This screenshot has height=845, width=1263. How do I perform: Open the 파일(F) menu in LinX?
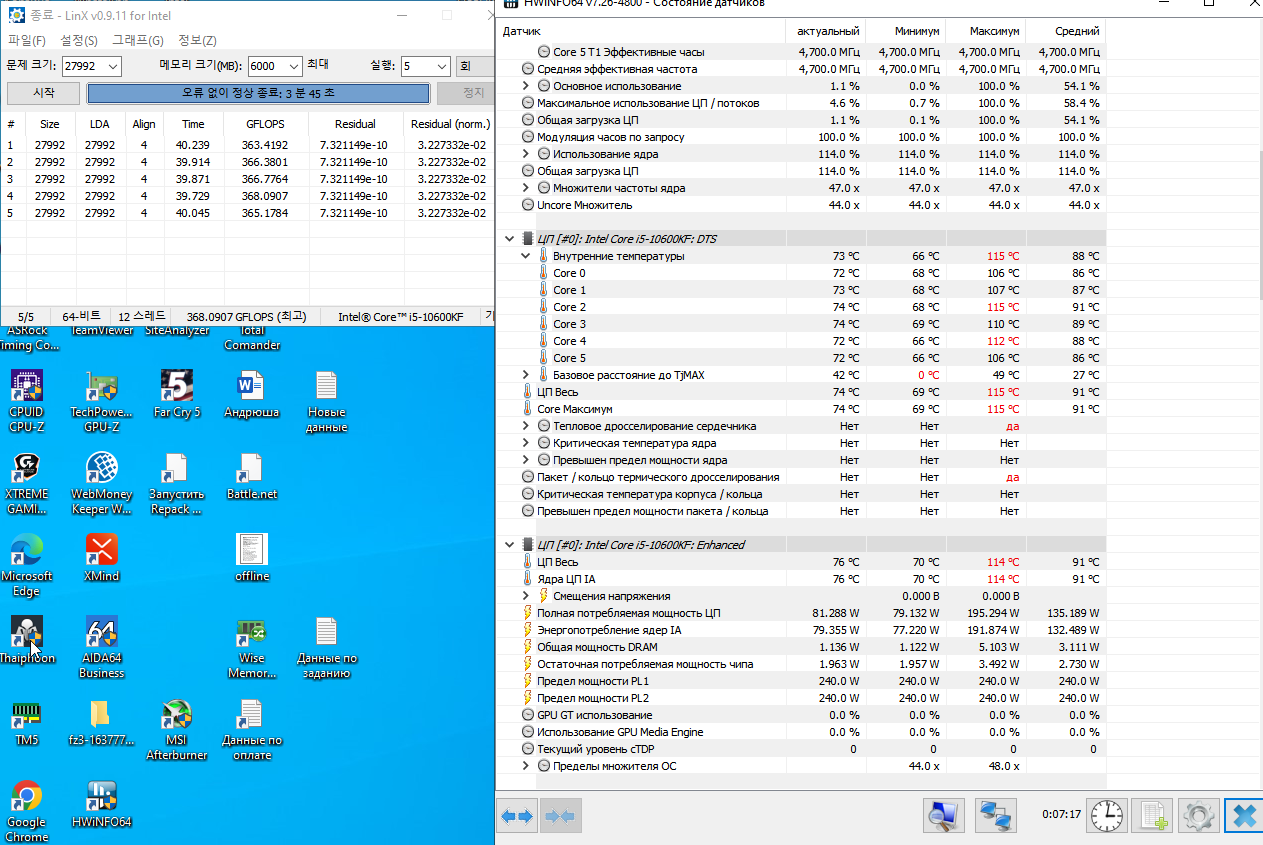[27, 41]
